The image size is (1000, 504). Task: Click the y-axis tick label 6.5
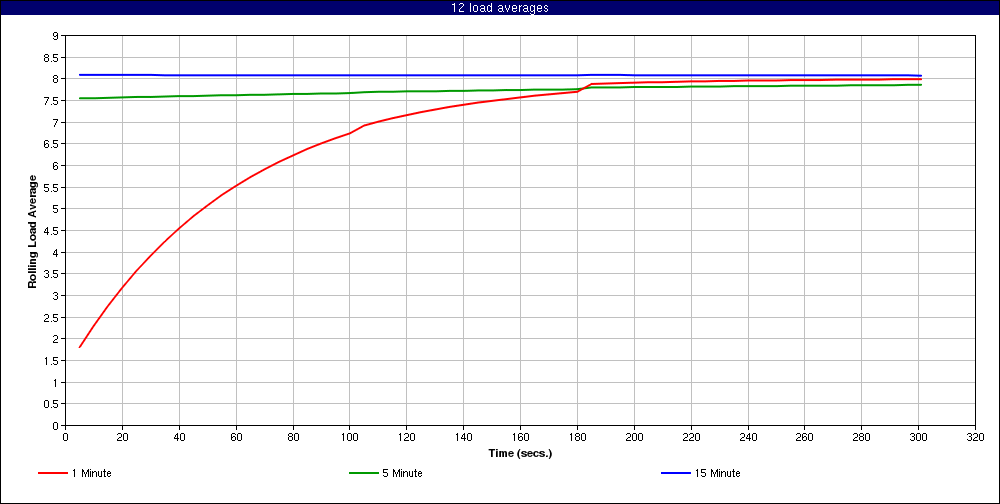[x=52, y=144]
